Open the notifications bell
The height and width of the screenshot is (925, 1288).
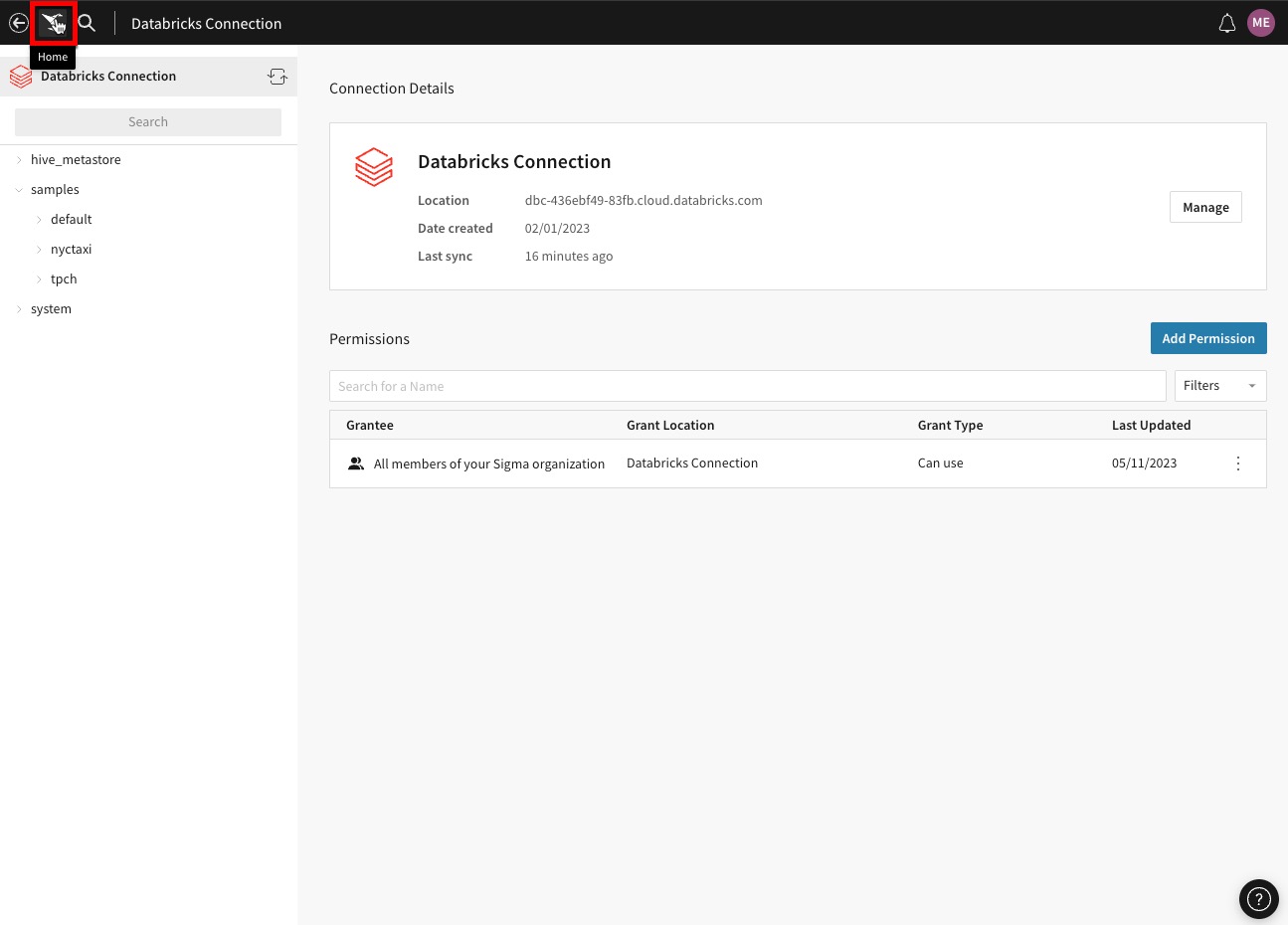coord(1227,23)
